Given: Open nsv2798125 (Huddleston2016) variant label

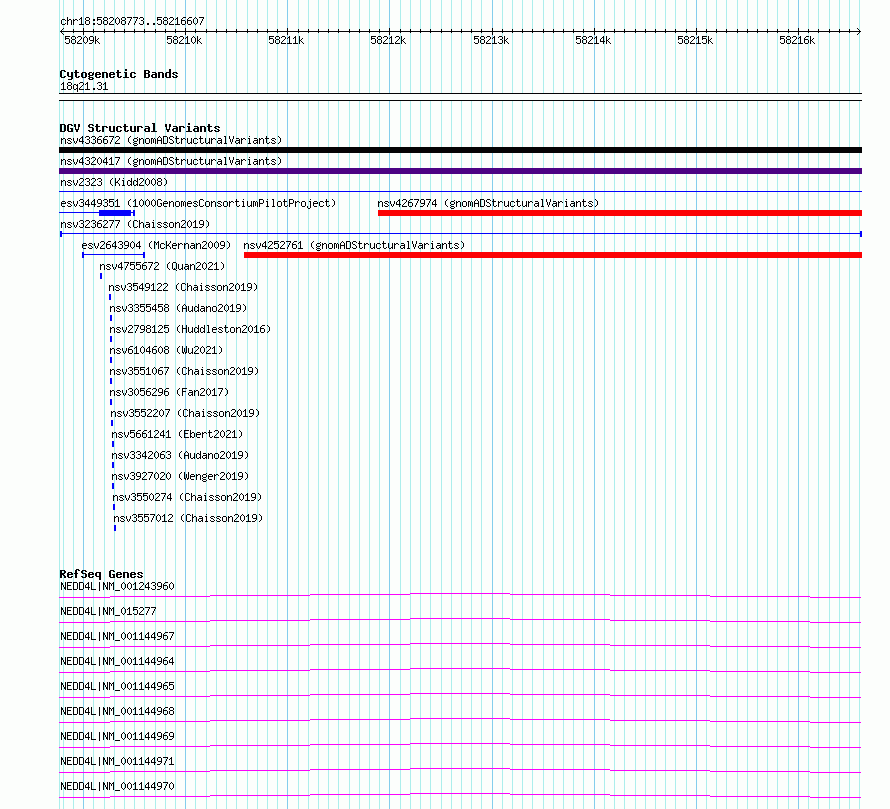Looking at the screenshot, I should [x=190, y=329].
